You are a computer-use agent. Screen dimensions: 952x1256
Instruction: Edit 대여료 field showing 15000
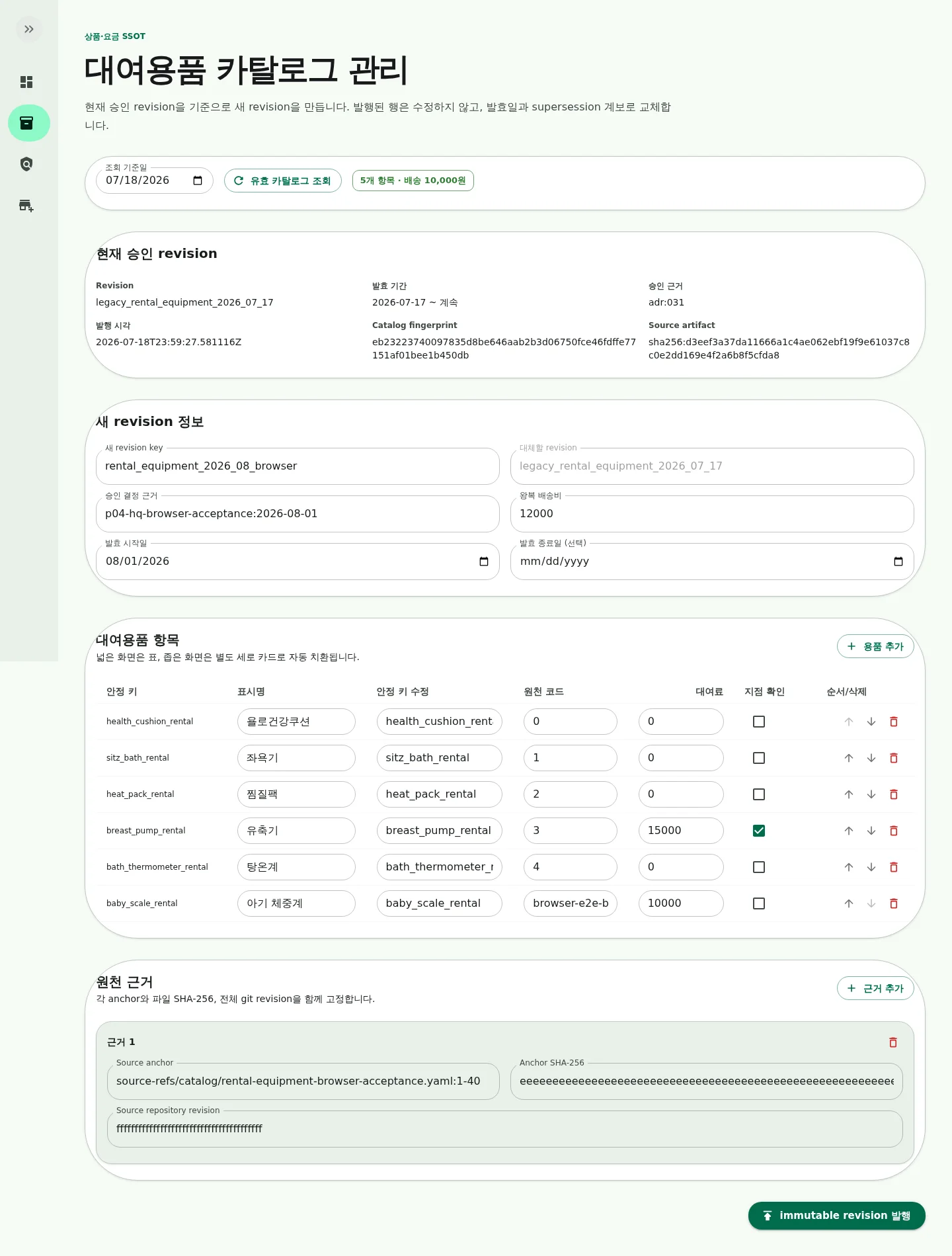coord(681,831)
